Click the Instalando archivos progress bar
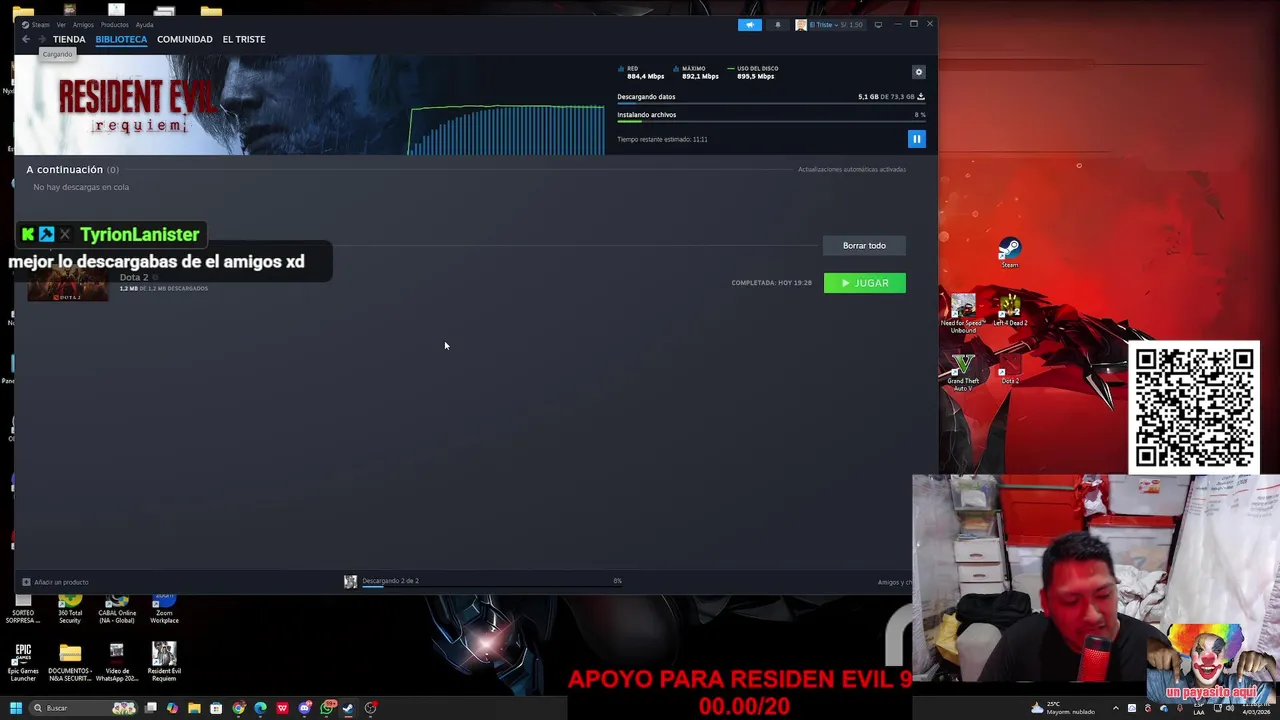The width and height of the screenshot is (1280, 720). [771, 122]
